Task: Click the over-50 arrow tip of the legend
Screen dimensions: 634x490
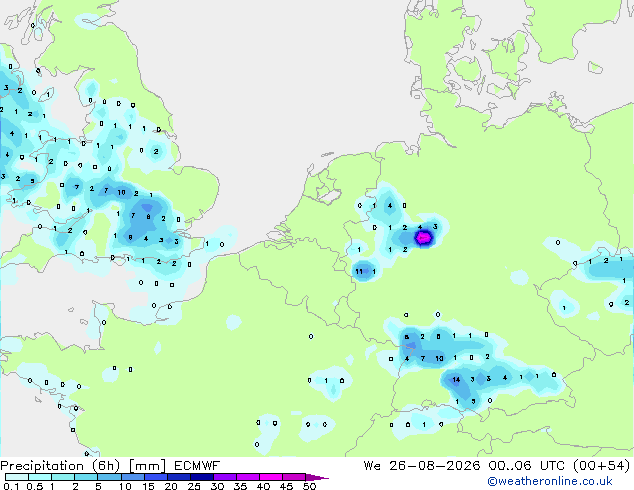Action: click(317, 477)
